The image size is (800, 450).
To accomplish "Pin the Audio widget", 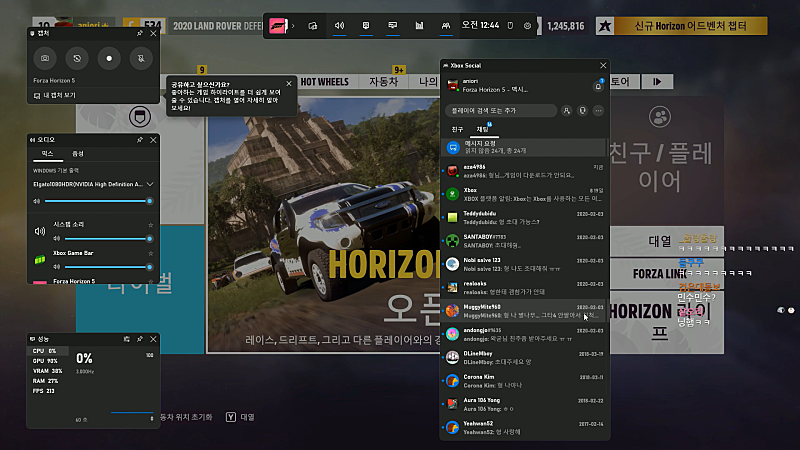I will pyautogui.click(x=140, y=139).
